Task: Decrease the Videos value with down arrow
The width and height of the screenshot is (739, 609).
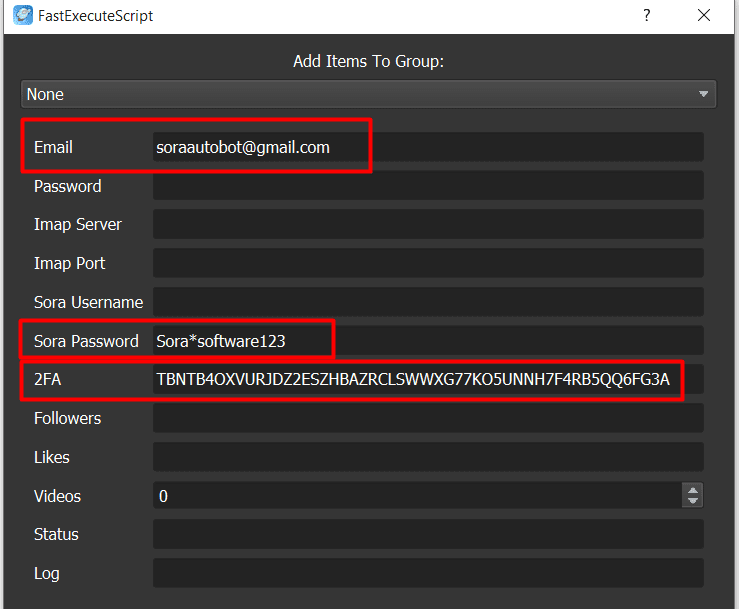Action: point(692,502)
